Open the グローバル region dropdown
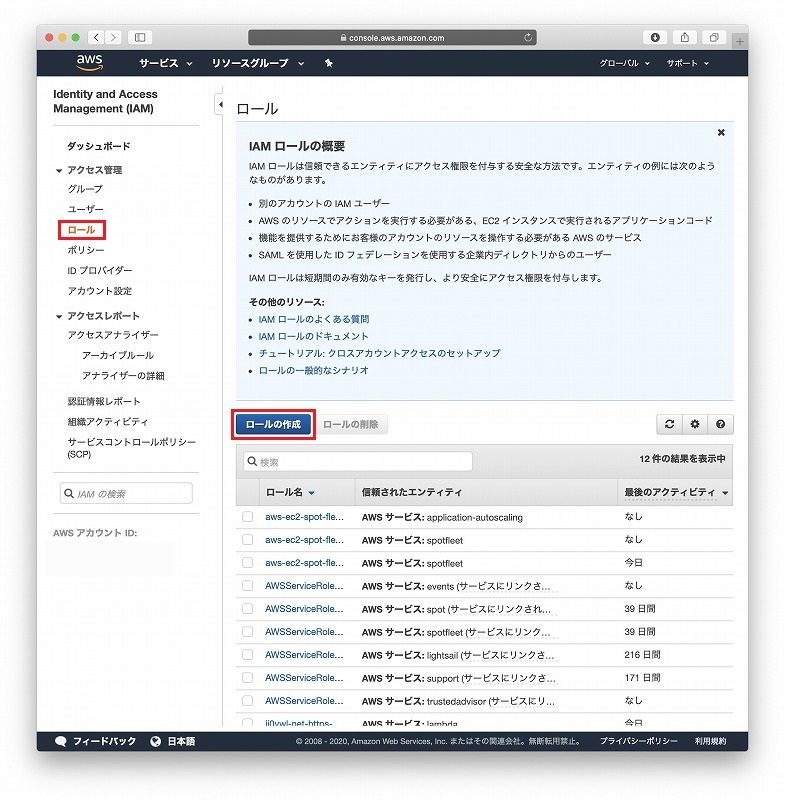Screen dimensions: 785x800 pyautogui.click(x=624, y=63)
